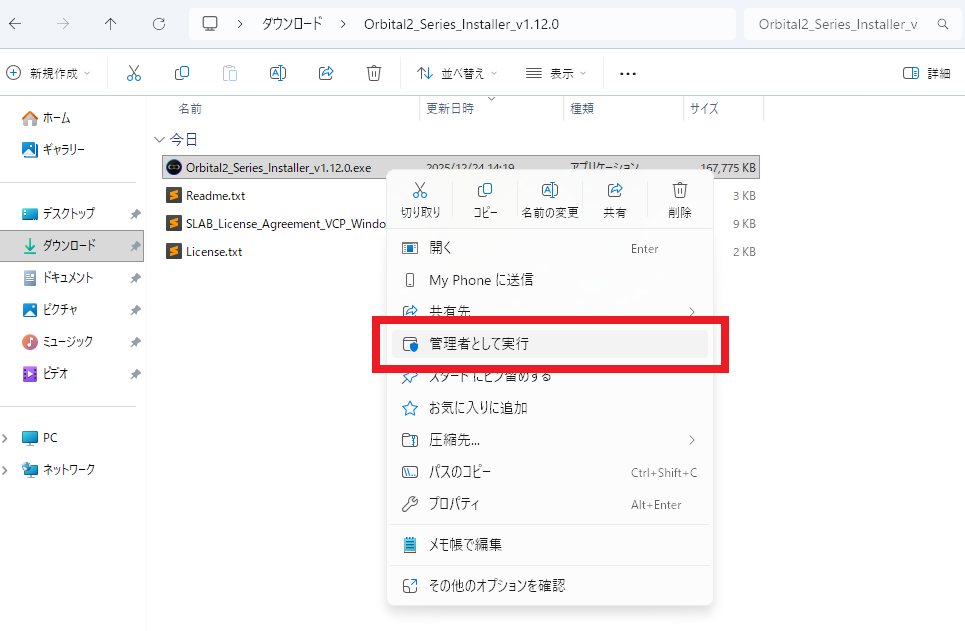Open ダウンロード in the sidebar

click(x=69, y=245)
